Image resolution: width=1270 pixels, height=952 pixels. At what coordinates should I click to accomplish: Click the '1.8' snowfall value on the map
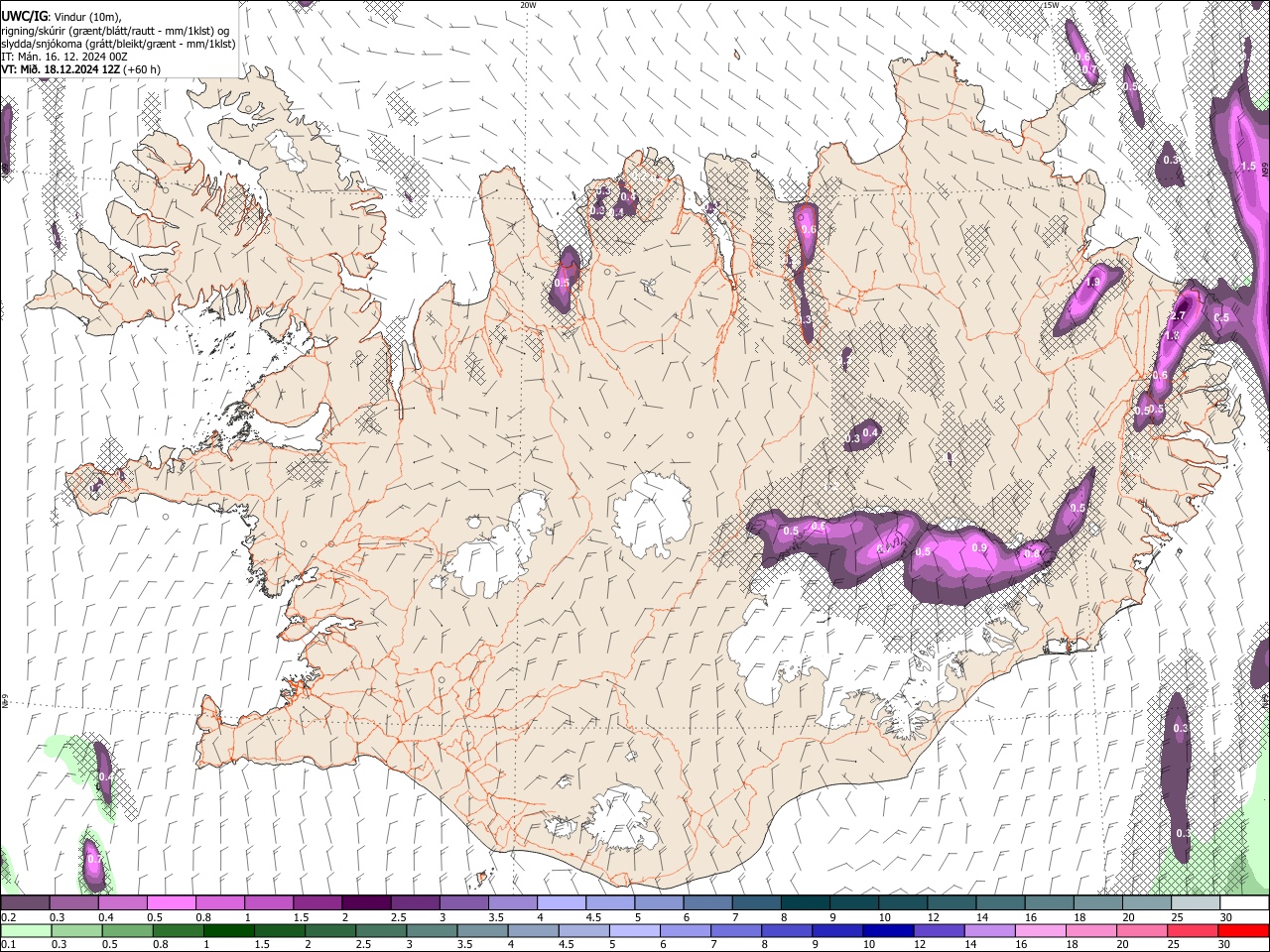pos(1171,336)
